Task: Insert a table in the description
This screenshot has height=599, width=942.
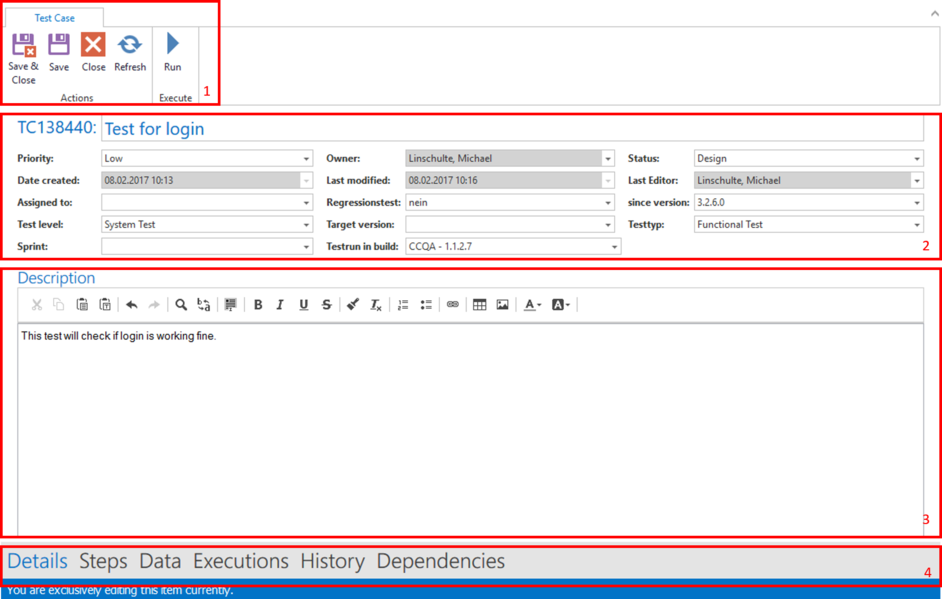Action: pyautogui.click(x=479, y=305)
